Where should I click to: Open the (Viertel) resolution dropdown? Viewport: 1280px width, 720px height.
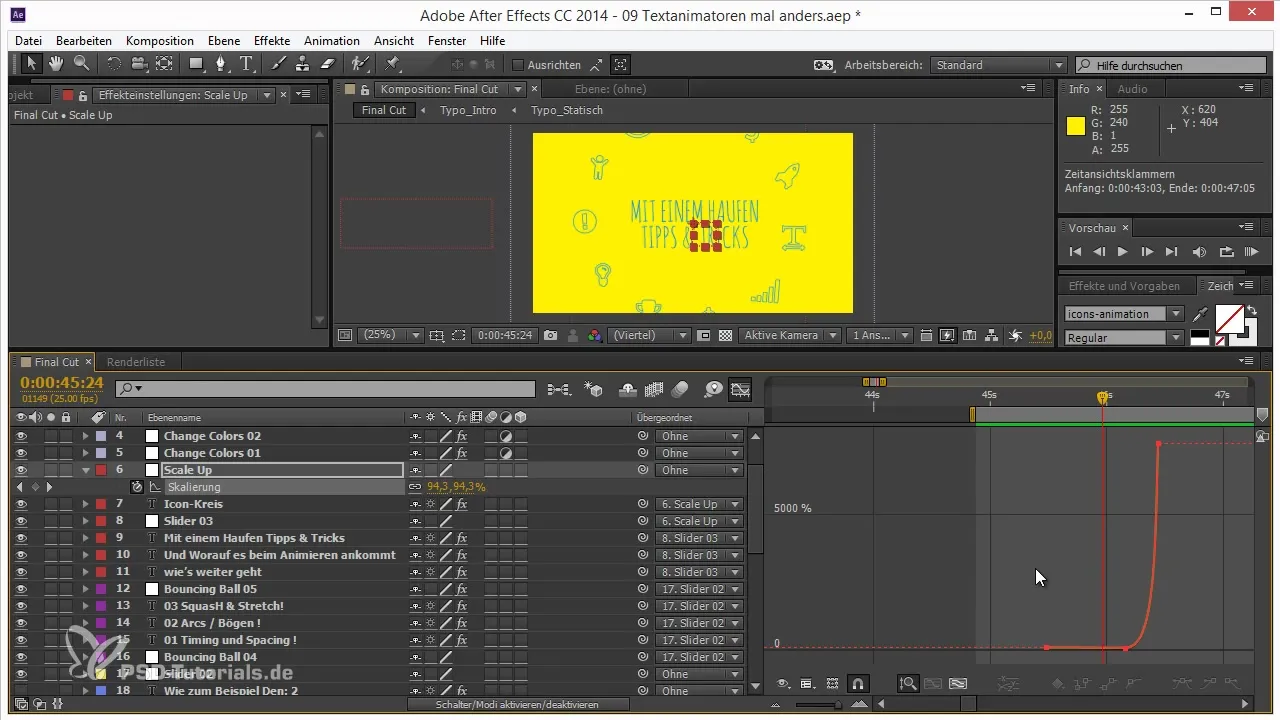click(x=651, y=336)
